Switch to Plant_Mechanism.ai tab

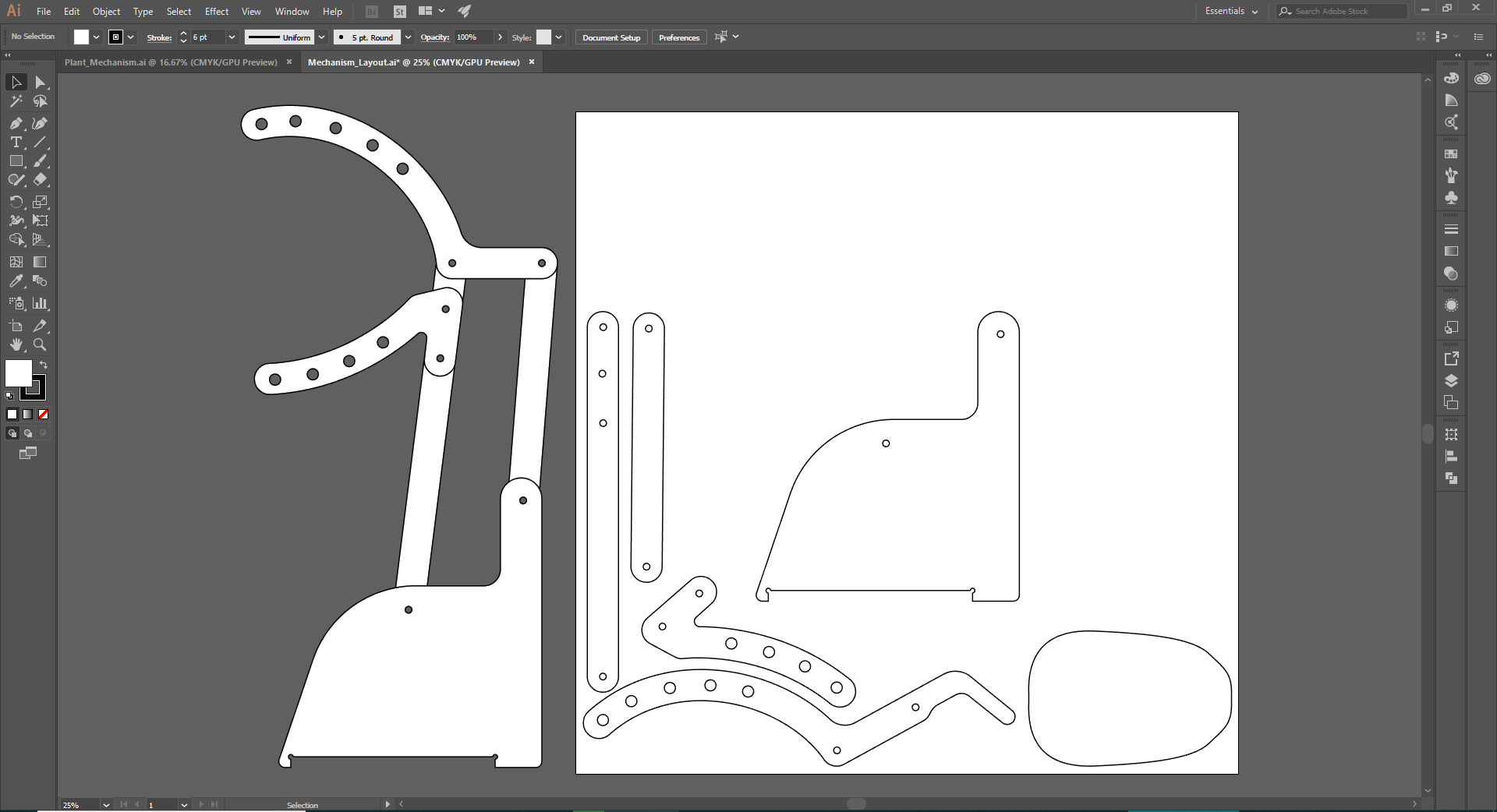point(171,62)
